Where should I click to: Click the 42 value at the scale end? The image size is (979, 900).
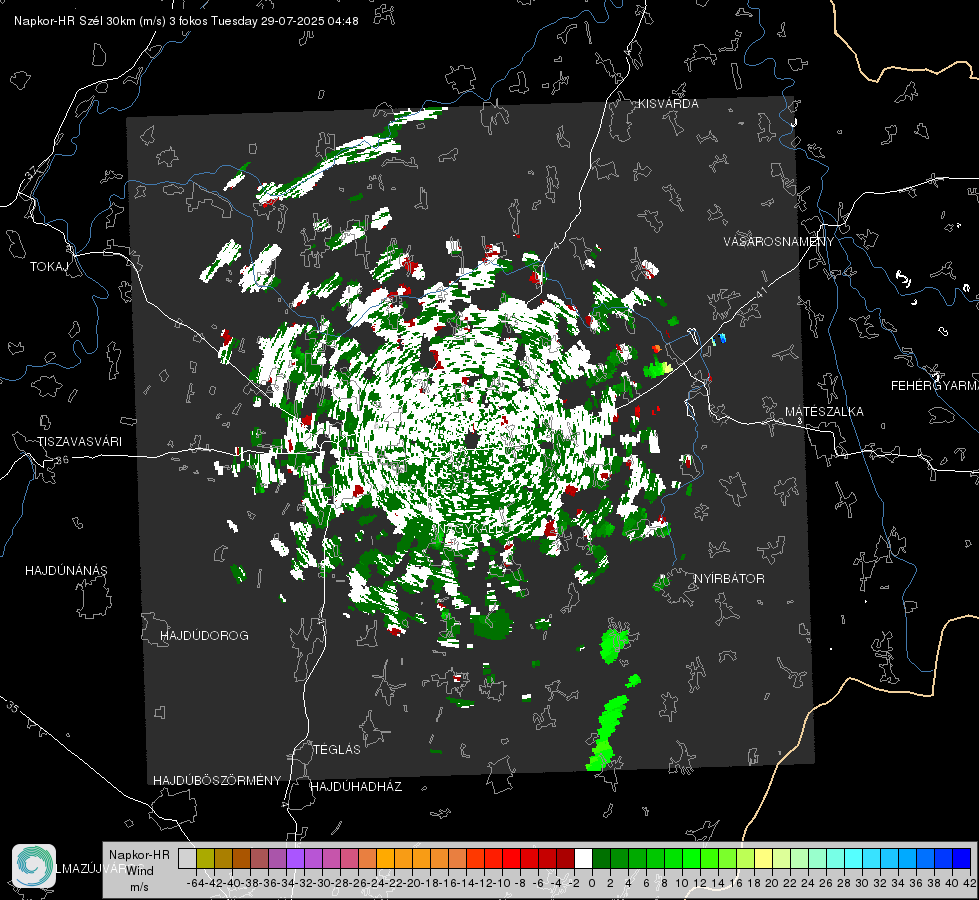pos(970,883)
